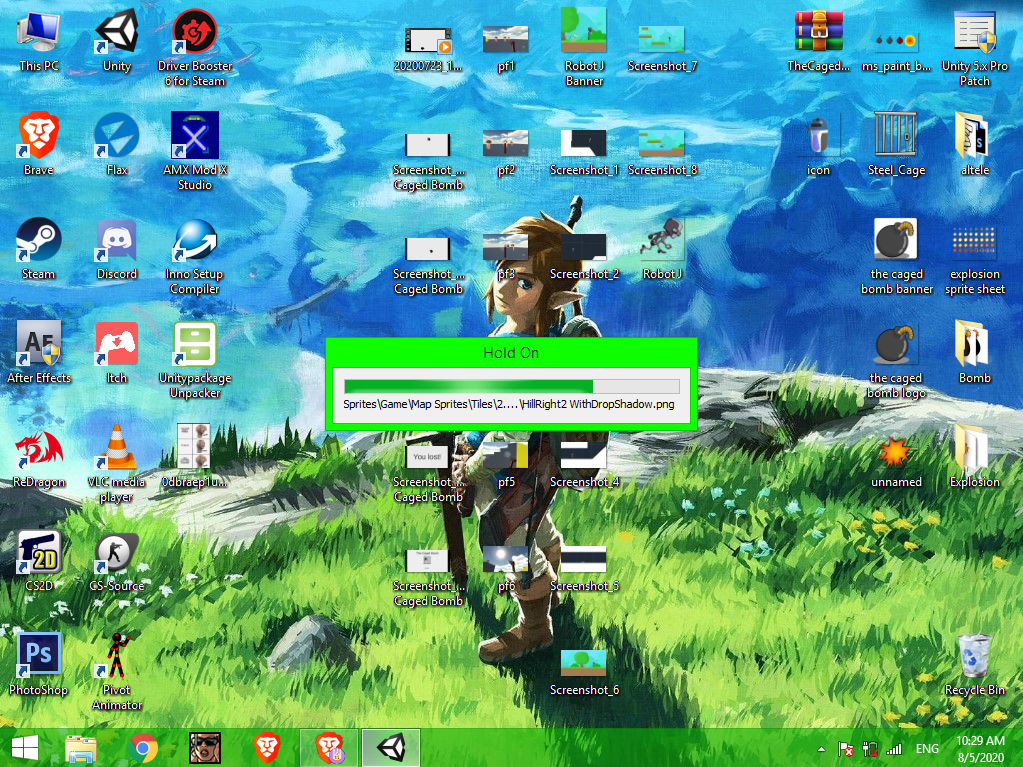The image size is (1023, 767).
Task: Open the Bomb folder
Action: pyautogui.click(x=975, y=352)
